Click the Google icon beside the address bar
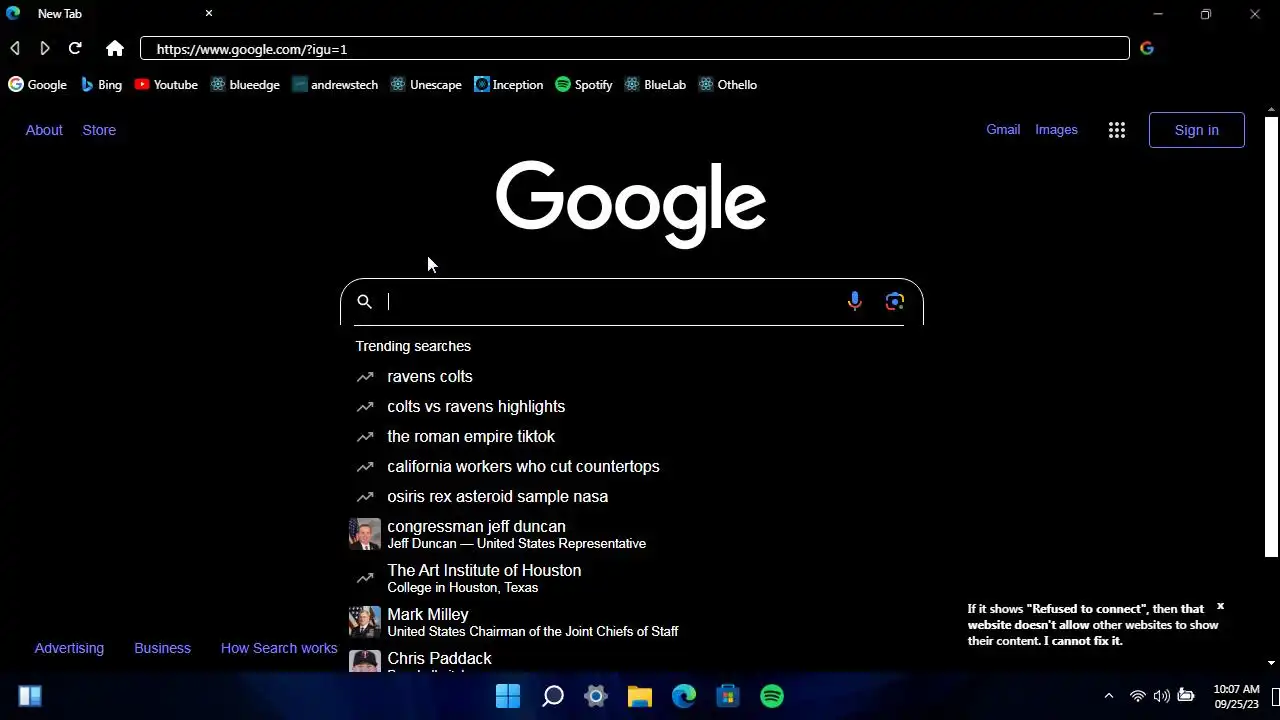 tap(1147, 48)
